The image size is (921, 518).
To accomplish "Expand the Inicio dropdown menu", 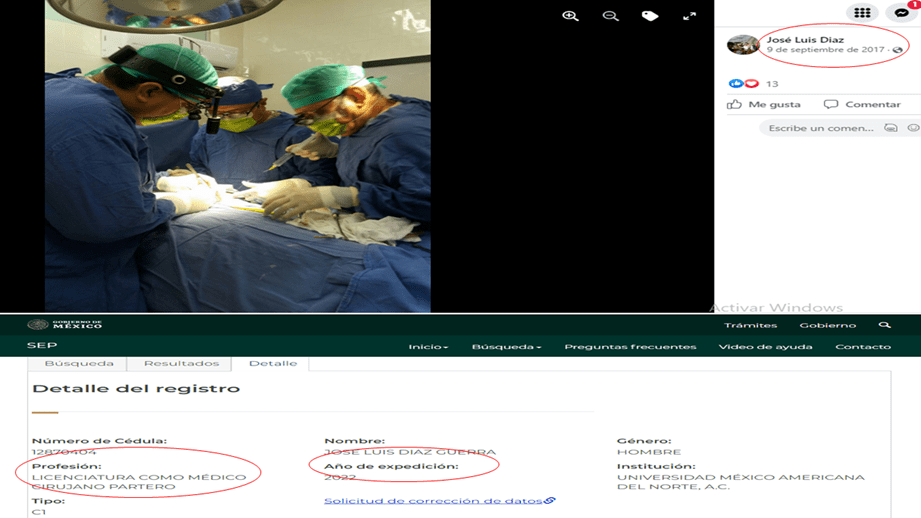I will (x=428, y=347).
